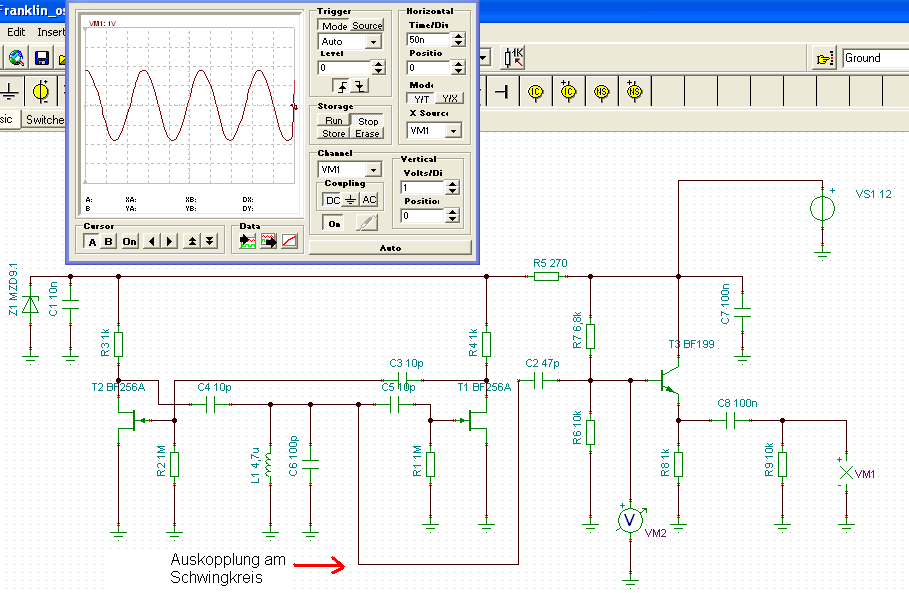Click the VM2 voltmeter symbol in schematic

(630, 520)
